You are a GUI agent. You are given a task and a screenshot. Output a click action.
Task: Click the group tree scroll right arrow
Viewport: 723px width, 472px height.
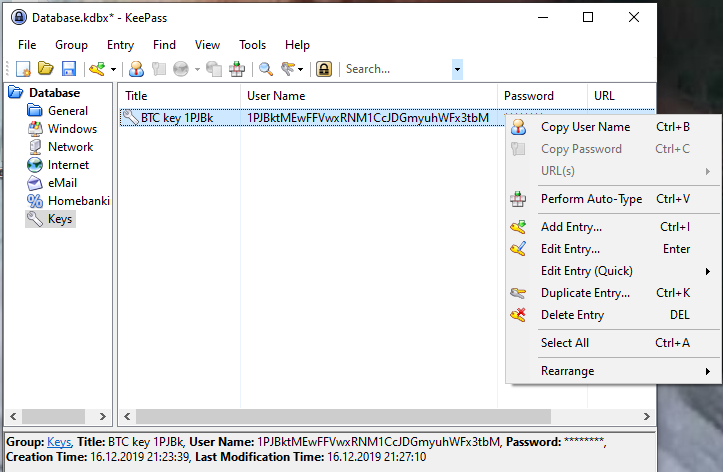[x=102, y=417]
